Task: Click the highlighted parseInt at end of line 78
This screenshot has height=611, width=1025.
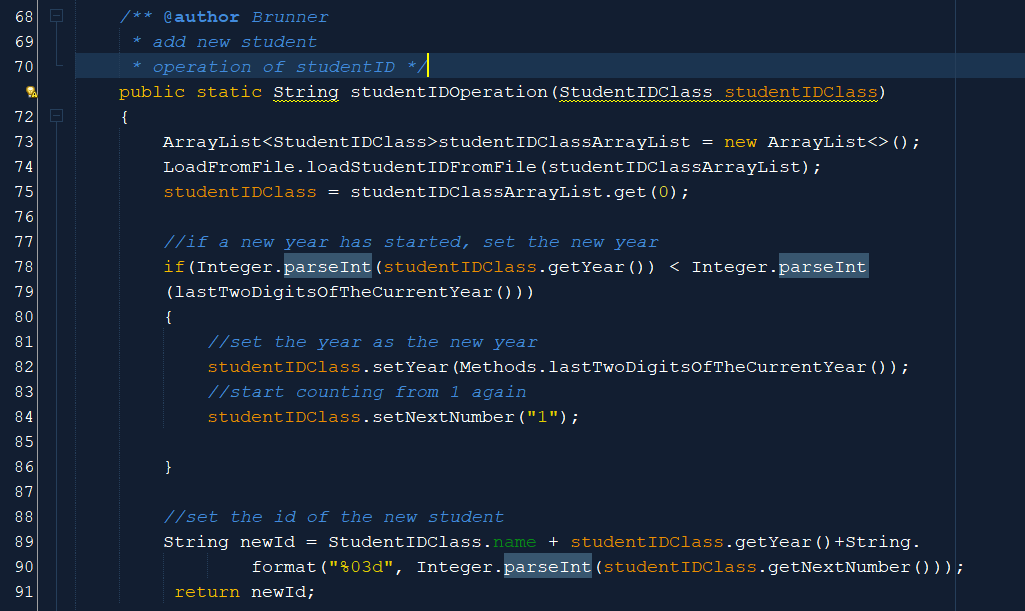Action: pos(822,267)
